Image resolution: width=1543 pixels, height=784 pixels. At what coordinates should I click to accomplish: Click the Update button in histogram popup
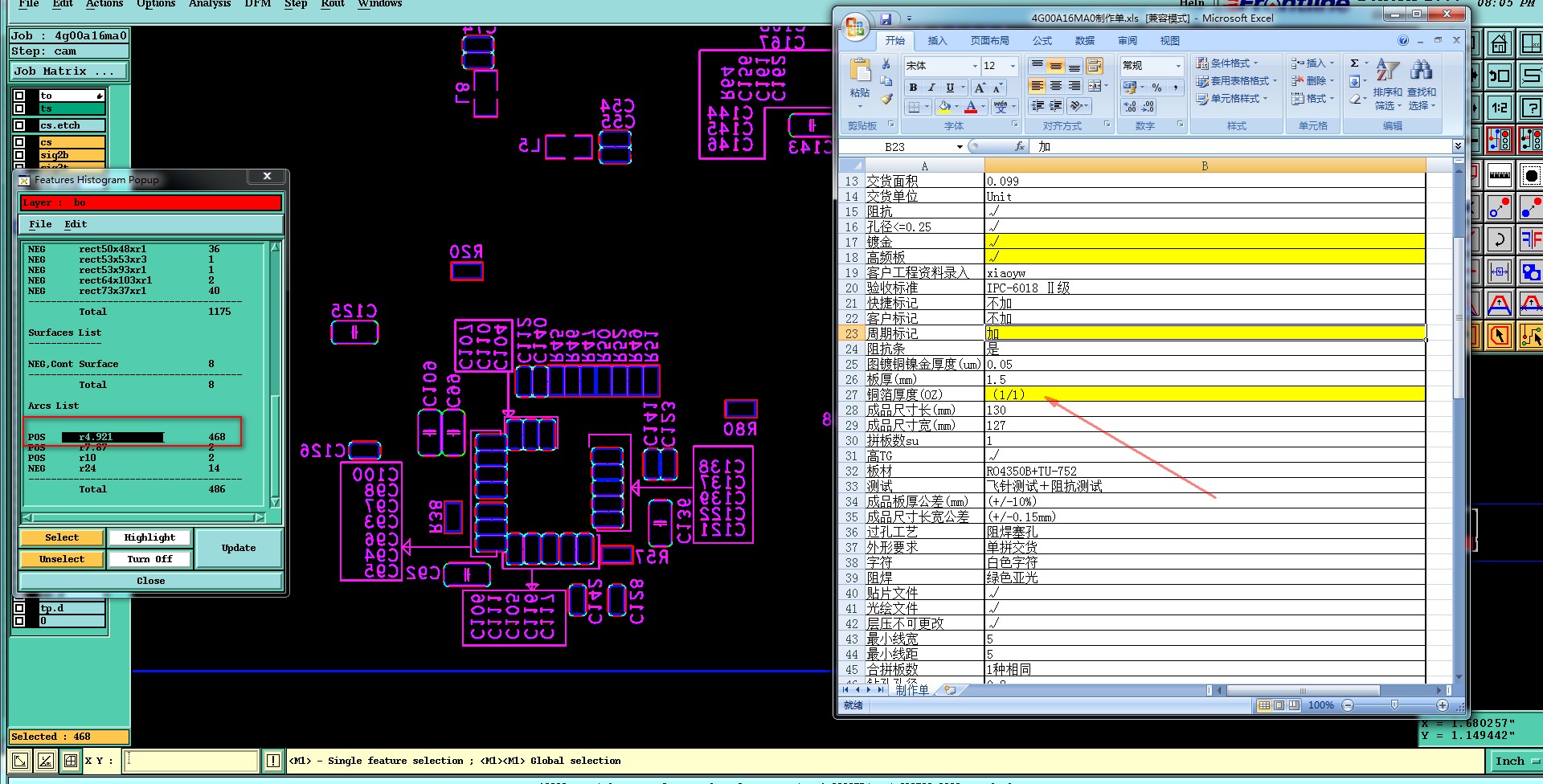(x=239, y=549)
